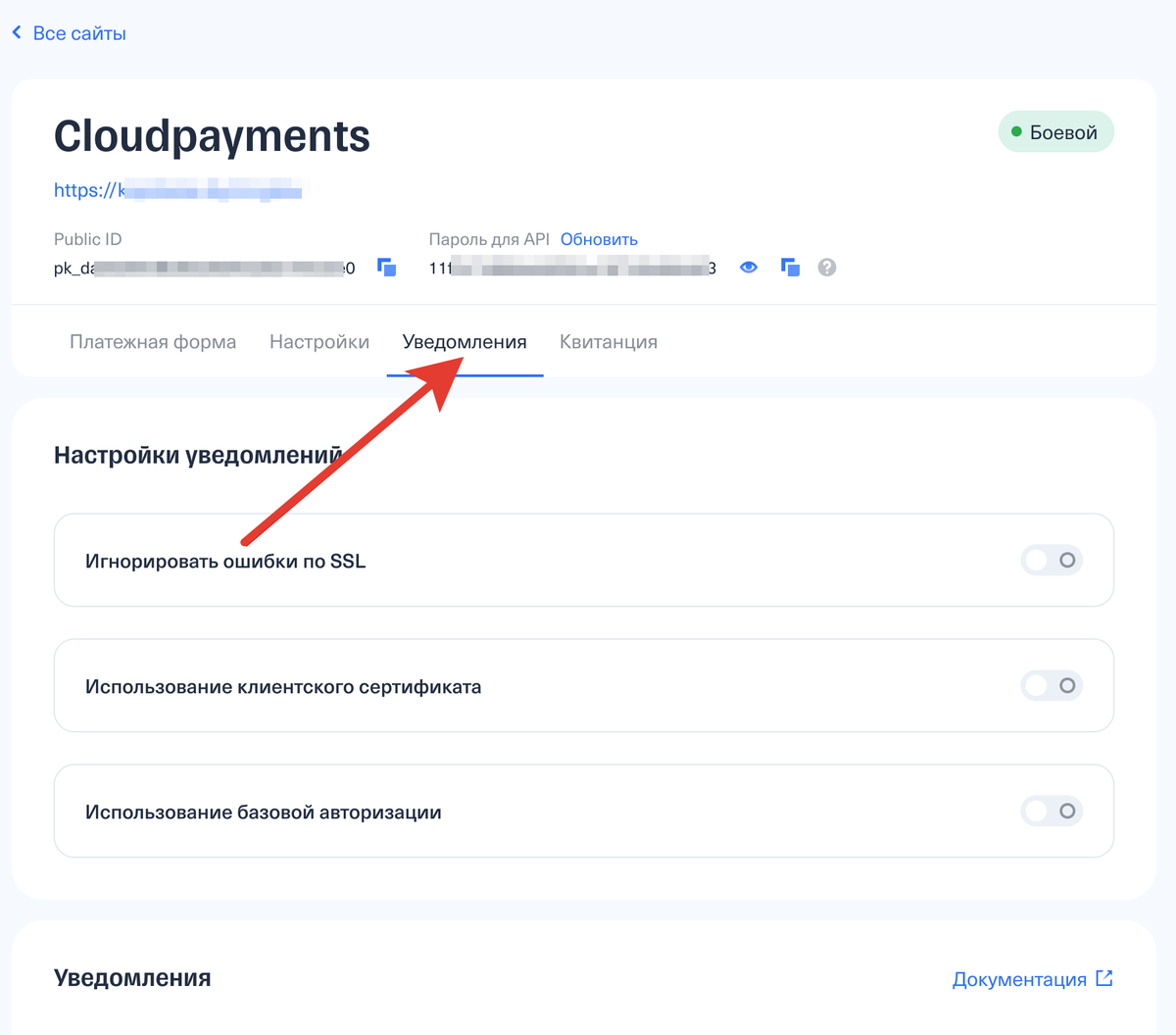Screen dimensions: 1176x1035
Task: Open the API password help question icon
Action: 827,268
